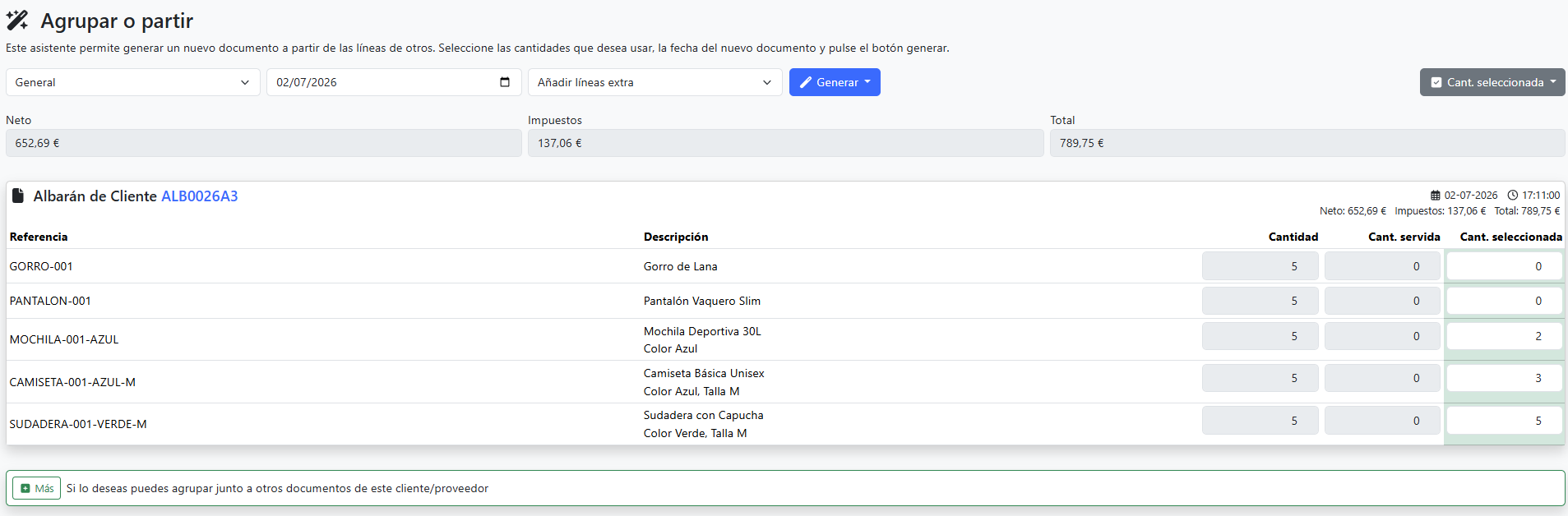Click the document icon next to Albarán de Cliente
Viewport: 1568px width, 516px height.
(17, 196)
